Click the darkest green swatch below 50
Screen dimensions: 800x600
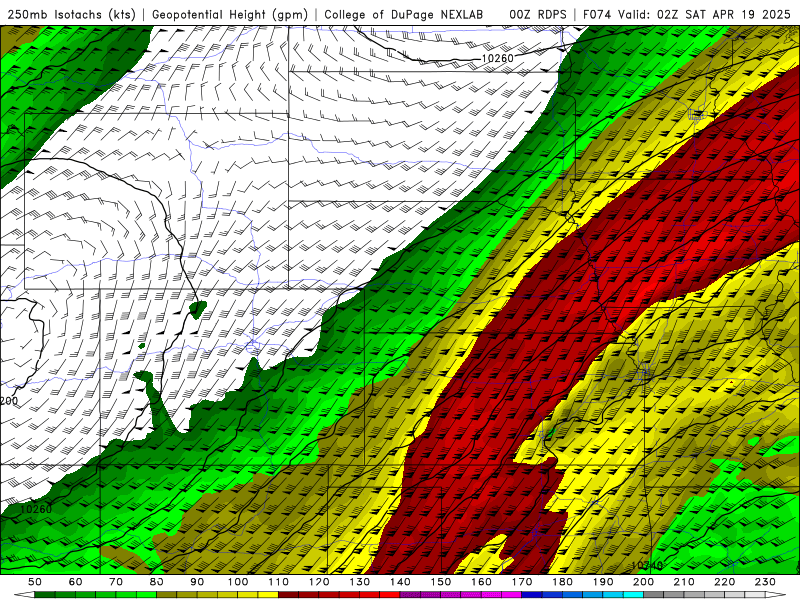coord(45,595)
